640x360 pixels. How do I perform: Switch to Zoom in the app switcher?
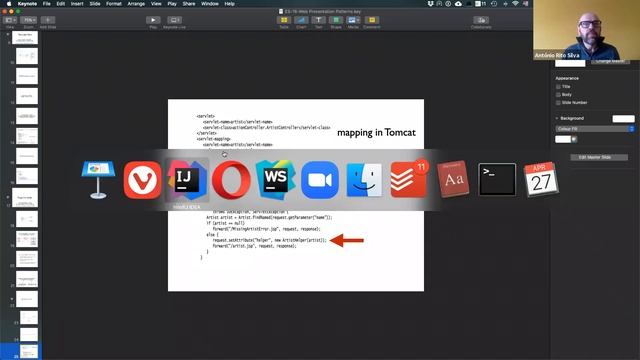pyautogui.click(x=320, y=180)
